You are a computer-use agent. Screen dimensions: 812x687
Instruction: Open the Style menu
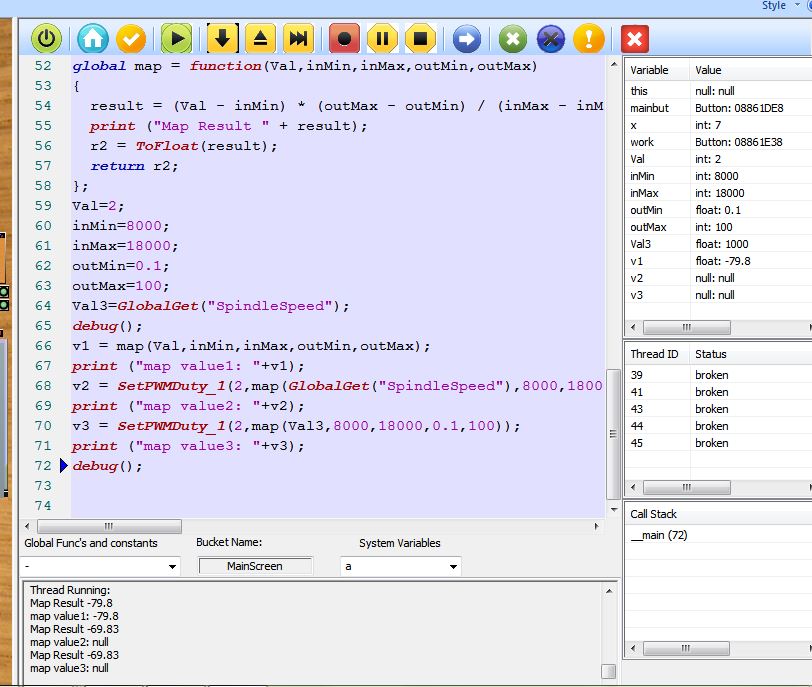point(774,6)
